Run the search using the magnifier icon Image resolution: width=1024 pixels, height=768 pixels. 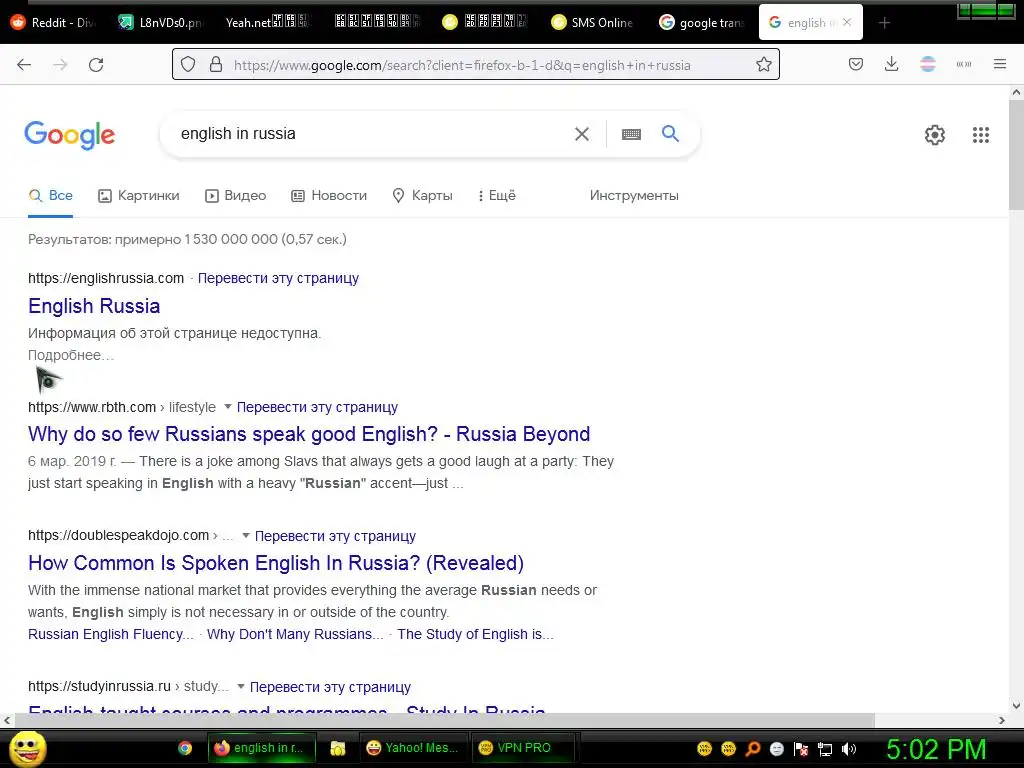pos(670,134)
